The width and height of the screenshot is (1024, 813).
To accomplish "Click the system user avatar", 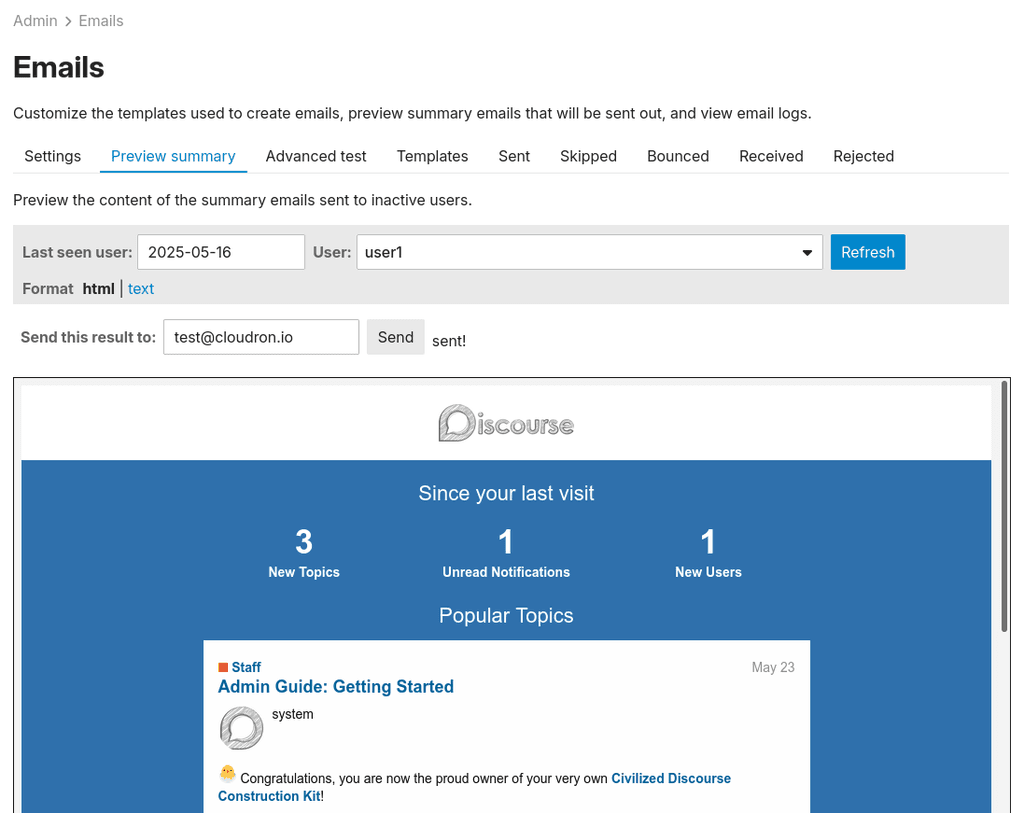I will tap(242, 728).
